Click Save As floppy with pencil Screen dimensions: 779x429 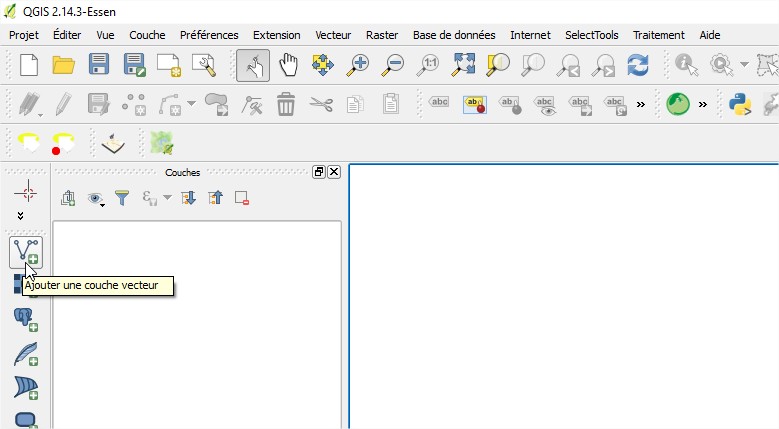coord(134,65)
